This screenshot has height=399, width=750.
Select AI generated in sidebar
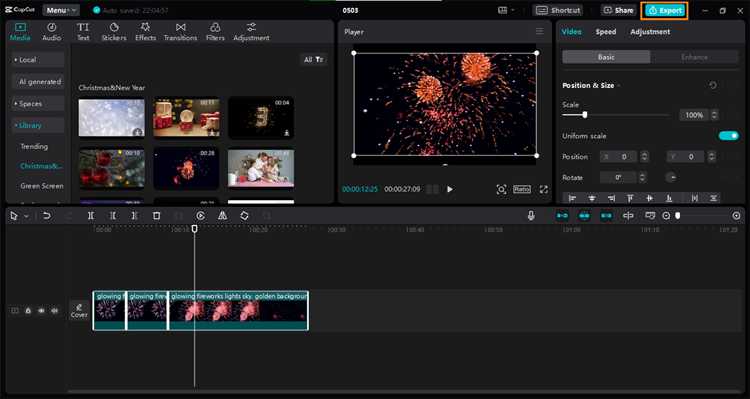click(x=38, y=82)
